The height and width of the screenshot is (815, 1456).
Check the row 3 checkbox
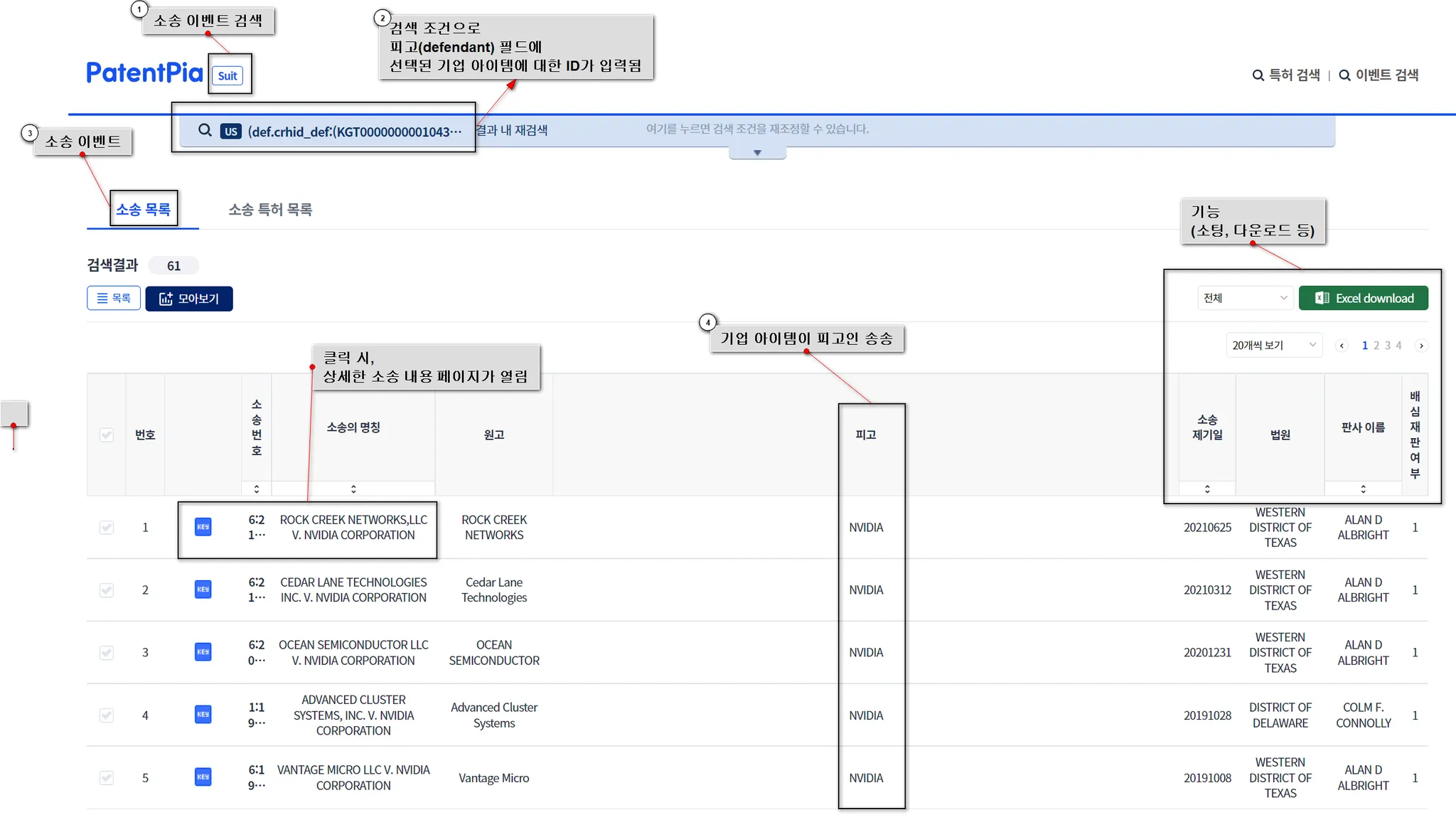(107, 652)
